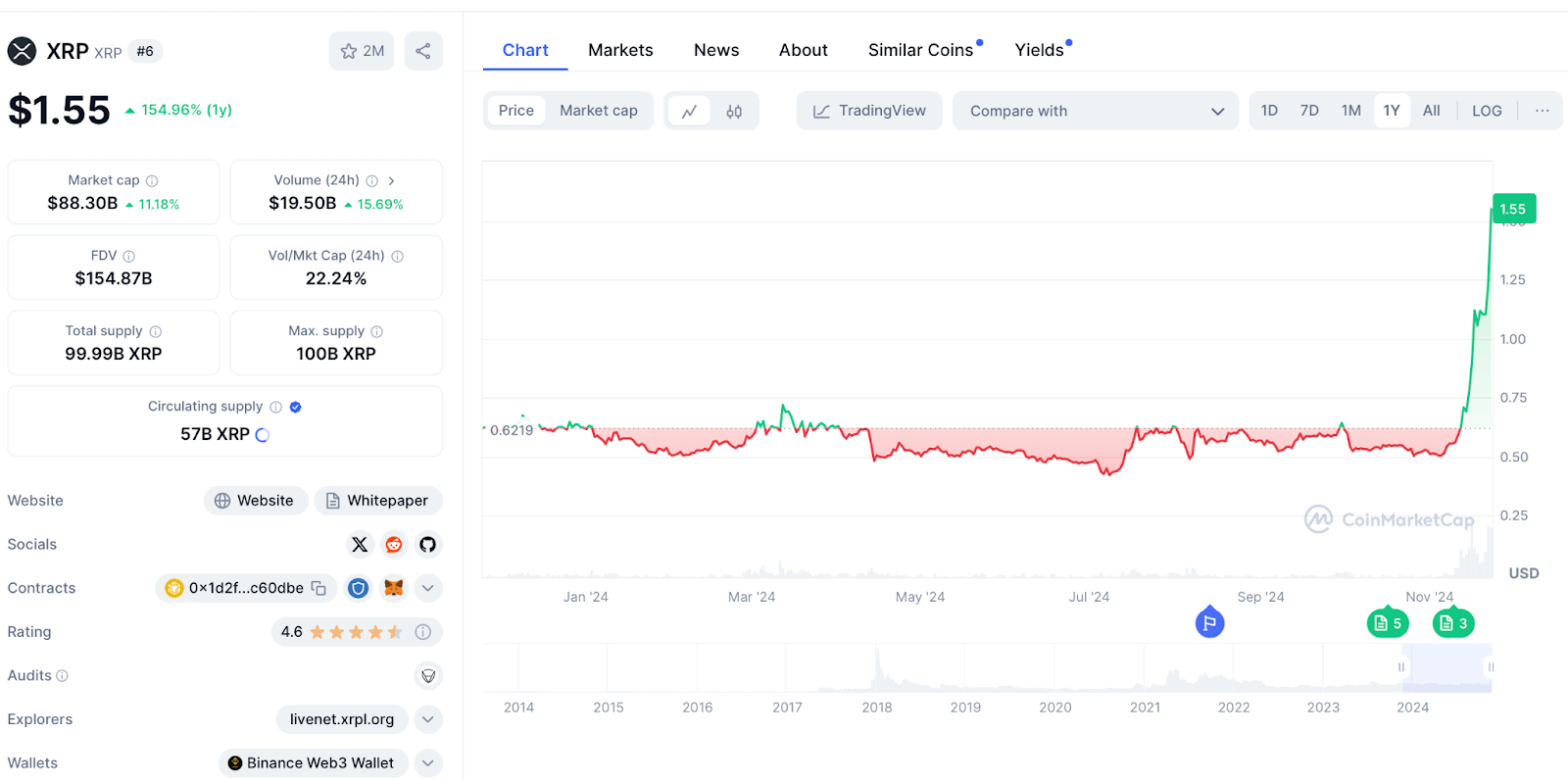The image size is (1568, 780).
Task: Switch to the About tab
Action: (x=804, y=50)
